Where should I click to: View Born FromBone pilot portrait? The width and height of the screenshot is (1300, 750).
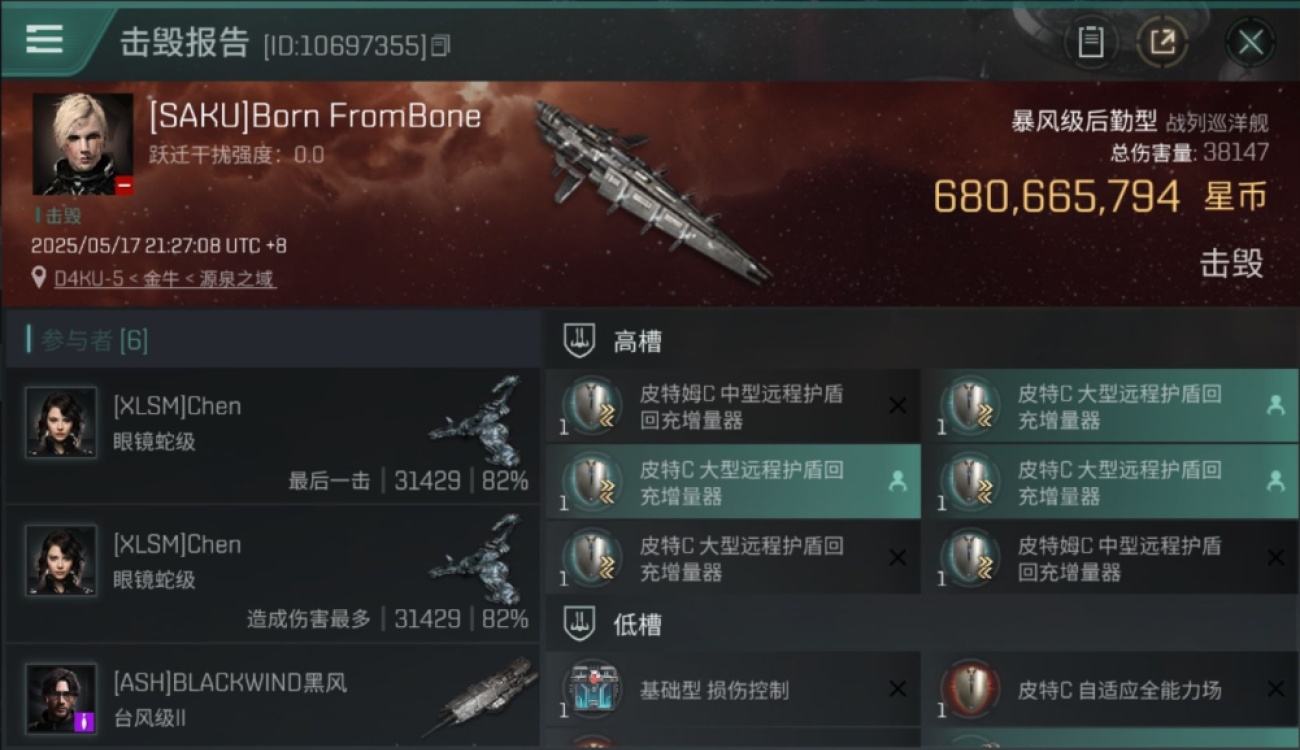coord(83,144)
